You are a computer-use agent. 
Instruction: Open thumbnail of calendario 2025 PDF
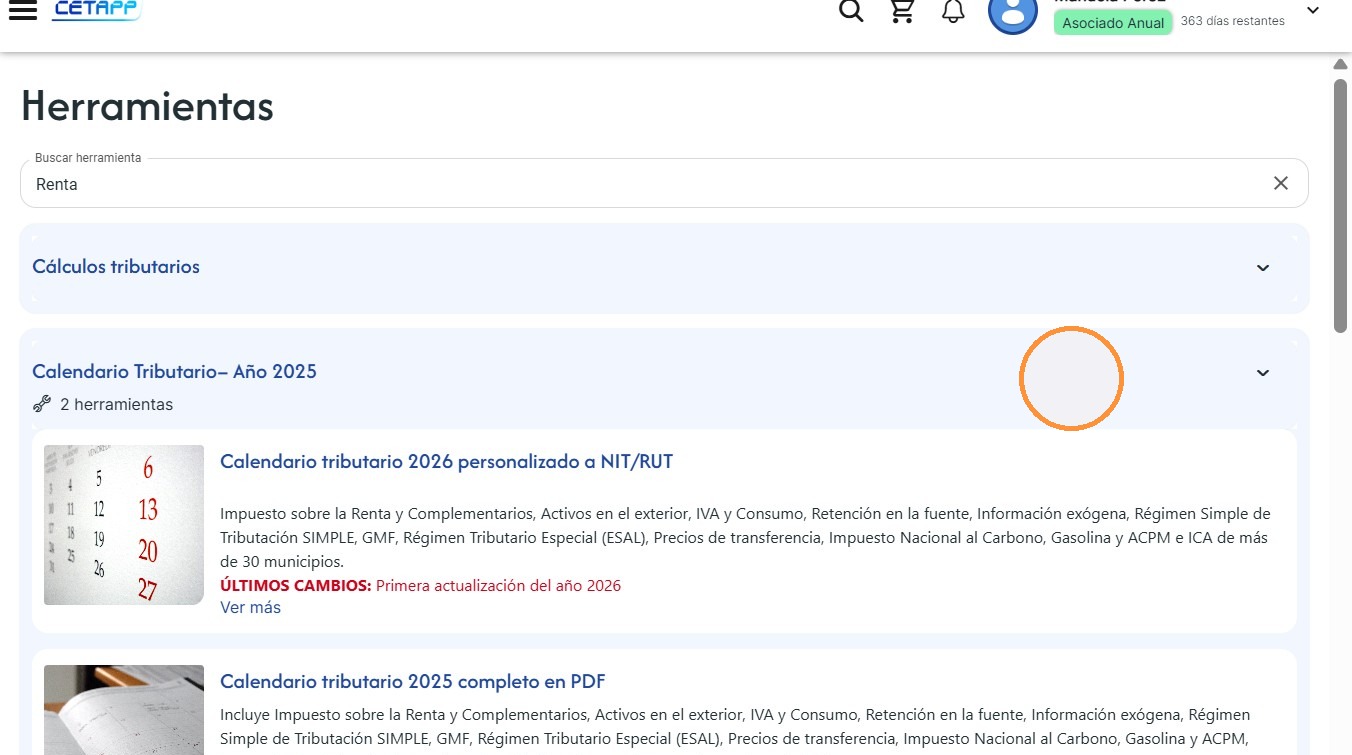[x=124, y=710]
